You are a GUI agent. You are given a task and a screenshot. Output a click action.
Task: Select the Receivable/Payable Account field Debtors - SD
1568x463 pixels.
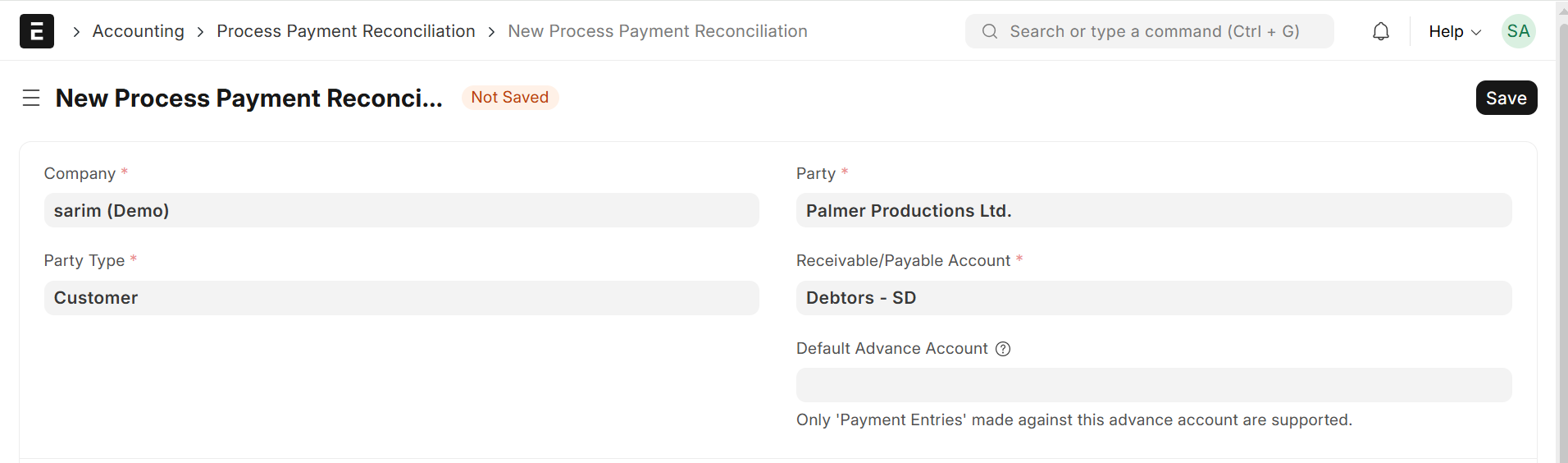[1153, 298]
